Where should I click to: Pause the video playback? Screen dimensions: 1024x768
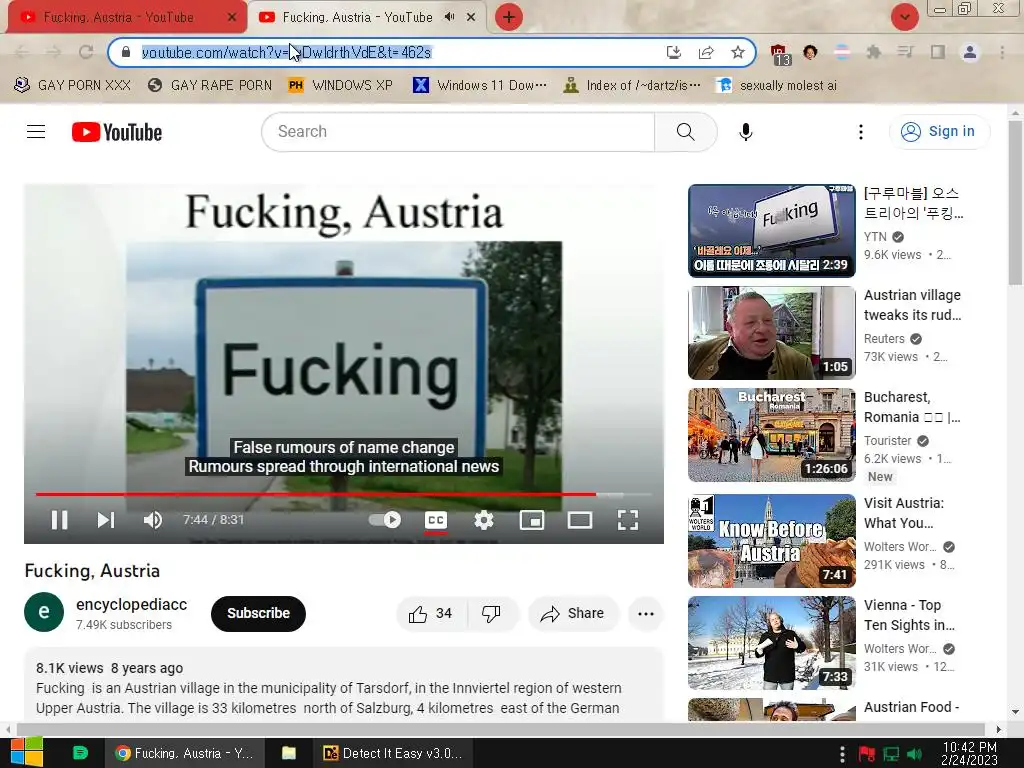59,520
